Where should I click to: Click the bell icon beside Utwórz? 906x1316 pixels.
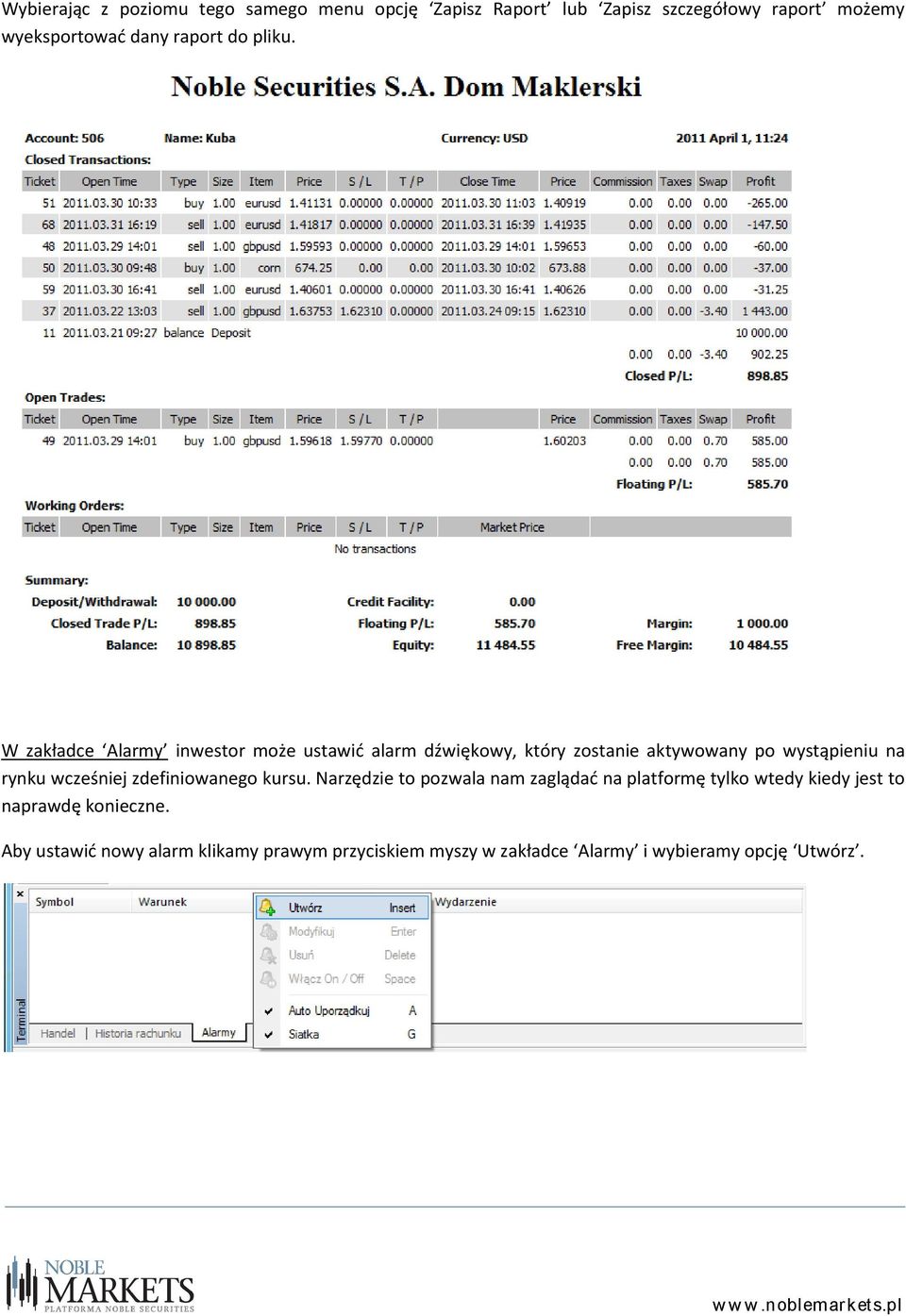tap(268, 908)
